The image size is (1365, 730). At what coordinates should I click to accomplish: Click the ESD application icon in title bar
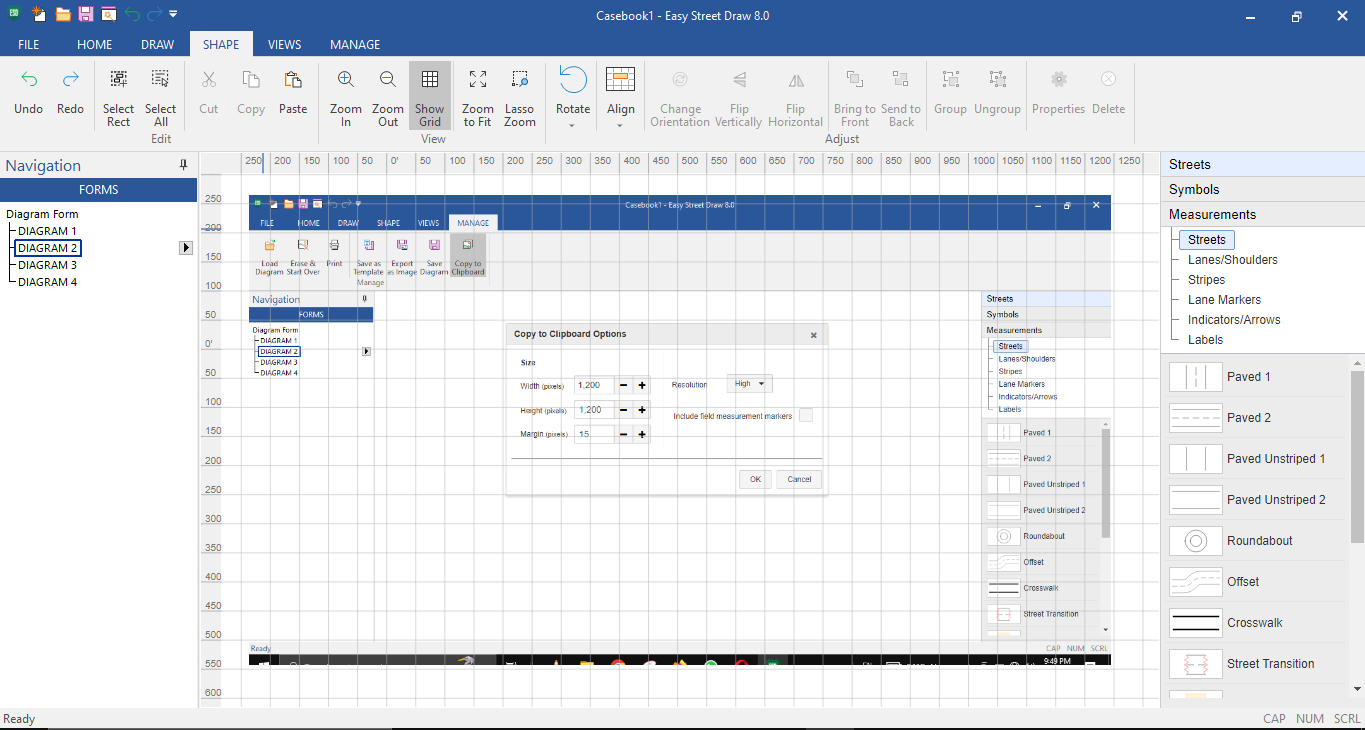[x=14, y=14]
